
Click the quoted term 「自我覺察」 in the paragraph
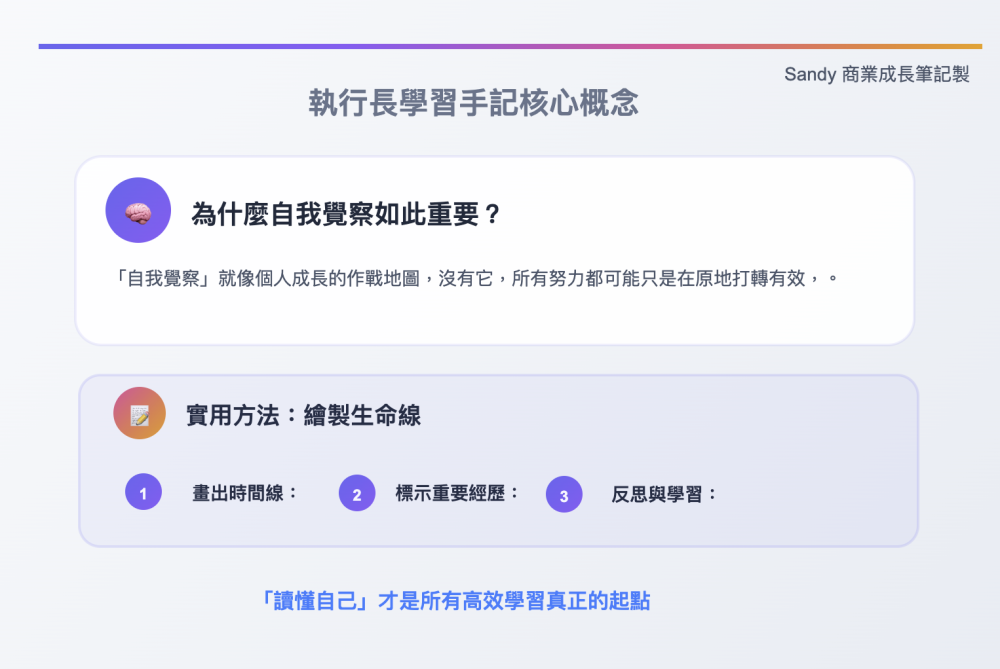point(163,279)
